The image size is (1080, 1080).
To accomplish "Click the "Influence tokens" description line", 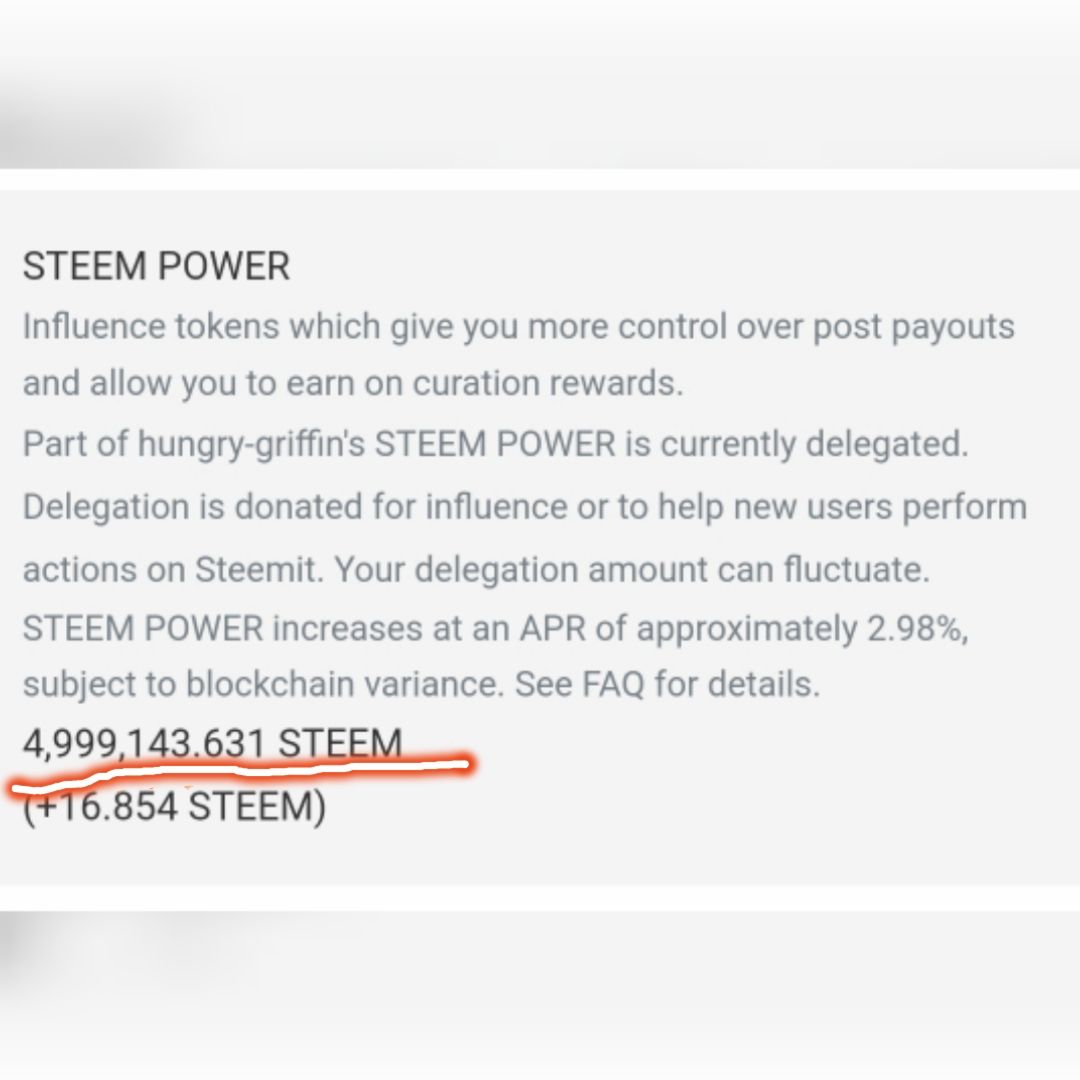I will coord(519,326).
